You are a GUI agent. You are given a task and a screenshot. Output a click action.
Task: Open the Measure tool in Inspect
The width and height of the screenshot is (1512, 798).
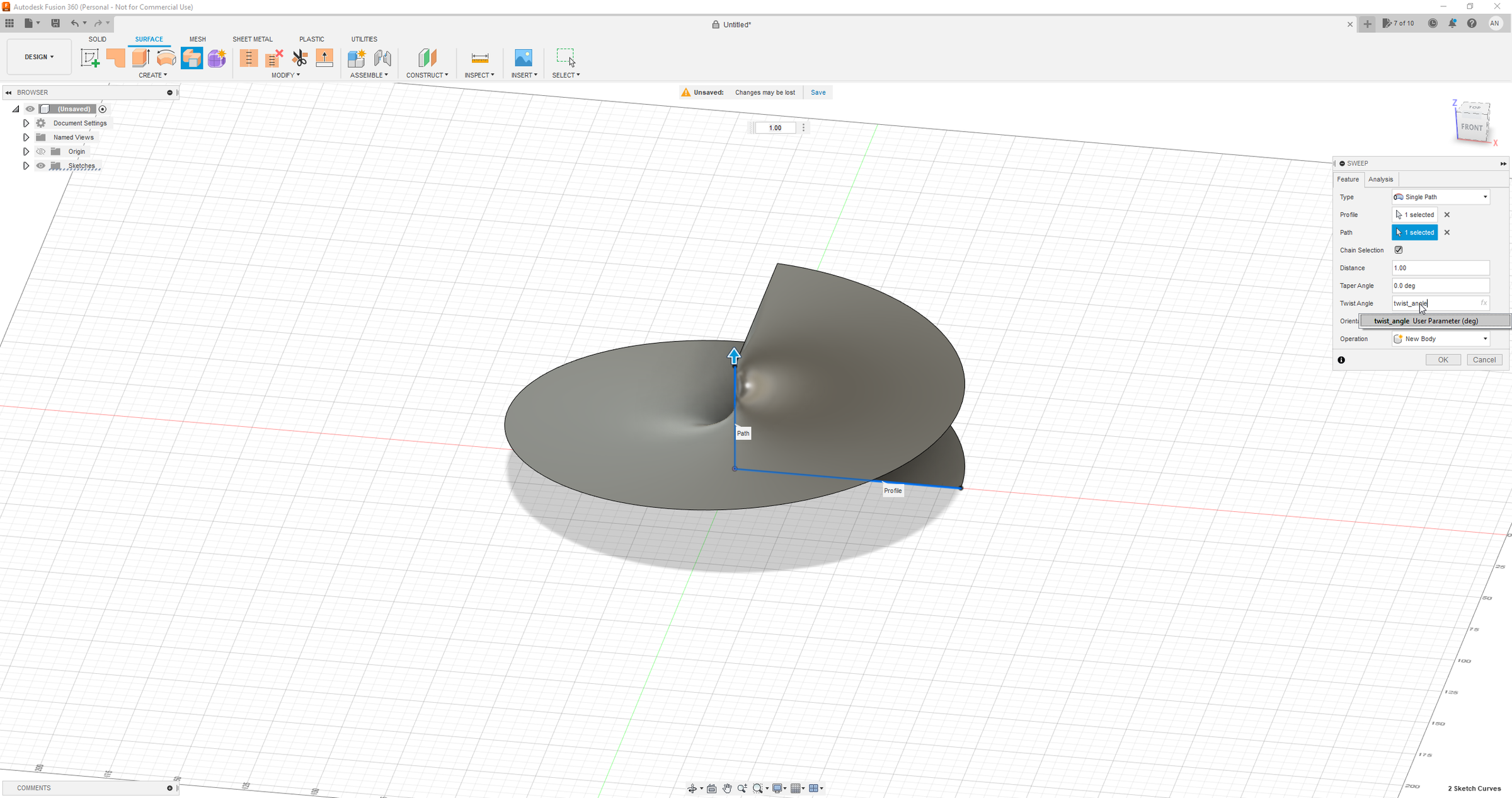pos(479,58)
